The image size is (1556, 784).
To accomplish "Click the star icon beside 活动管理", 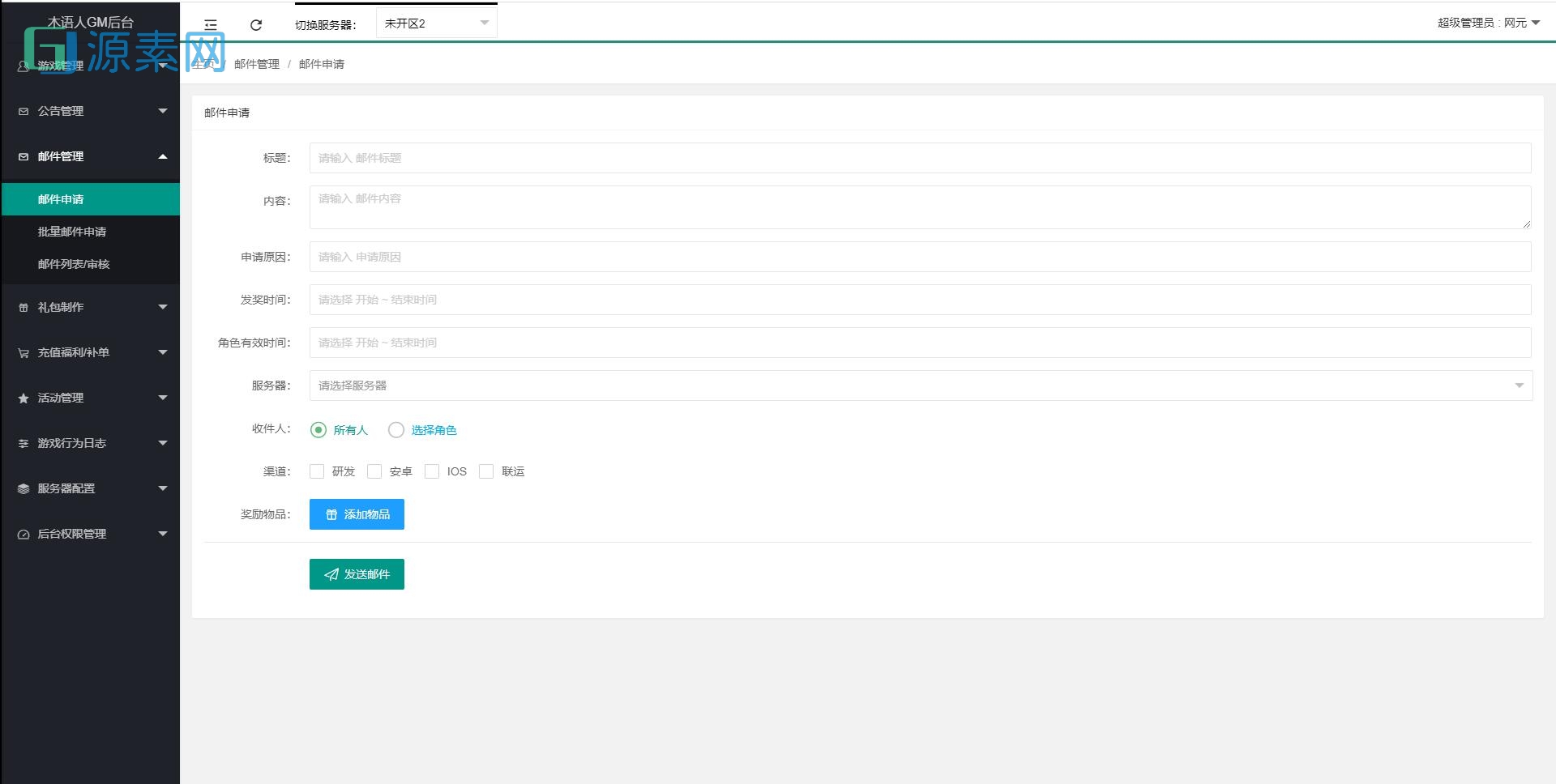I will (x=24, y=398).
